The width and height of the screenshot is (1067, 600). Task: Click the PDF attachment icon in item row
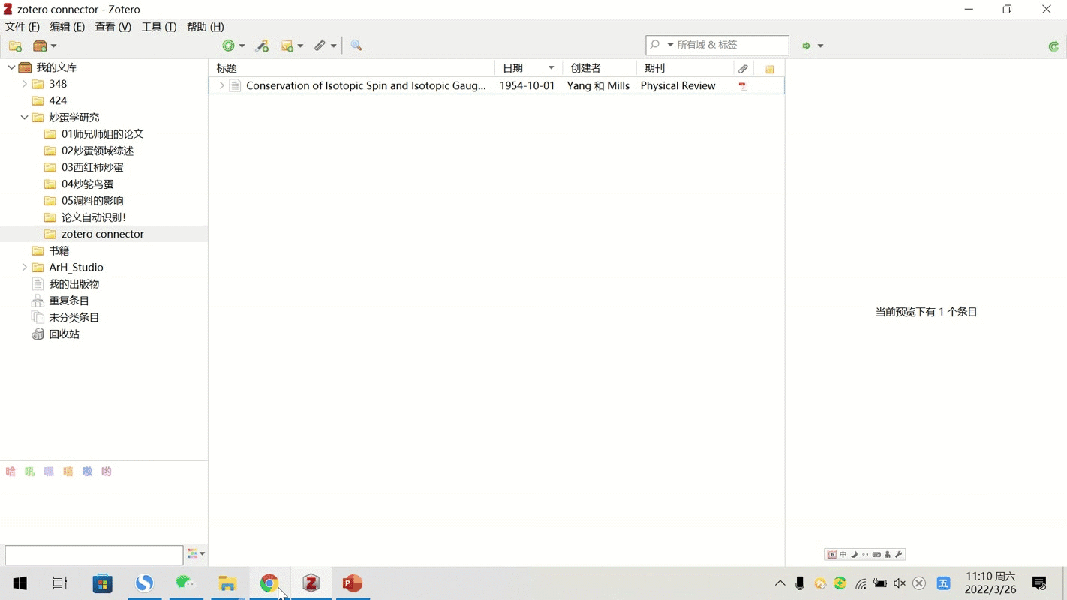pyautogui.click(x=742, y=86)
